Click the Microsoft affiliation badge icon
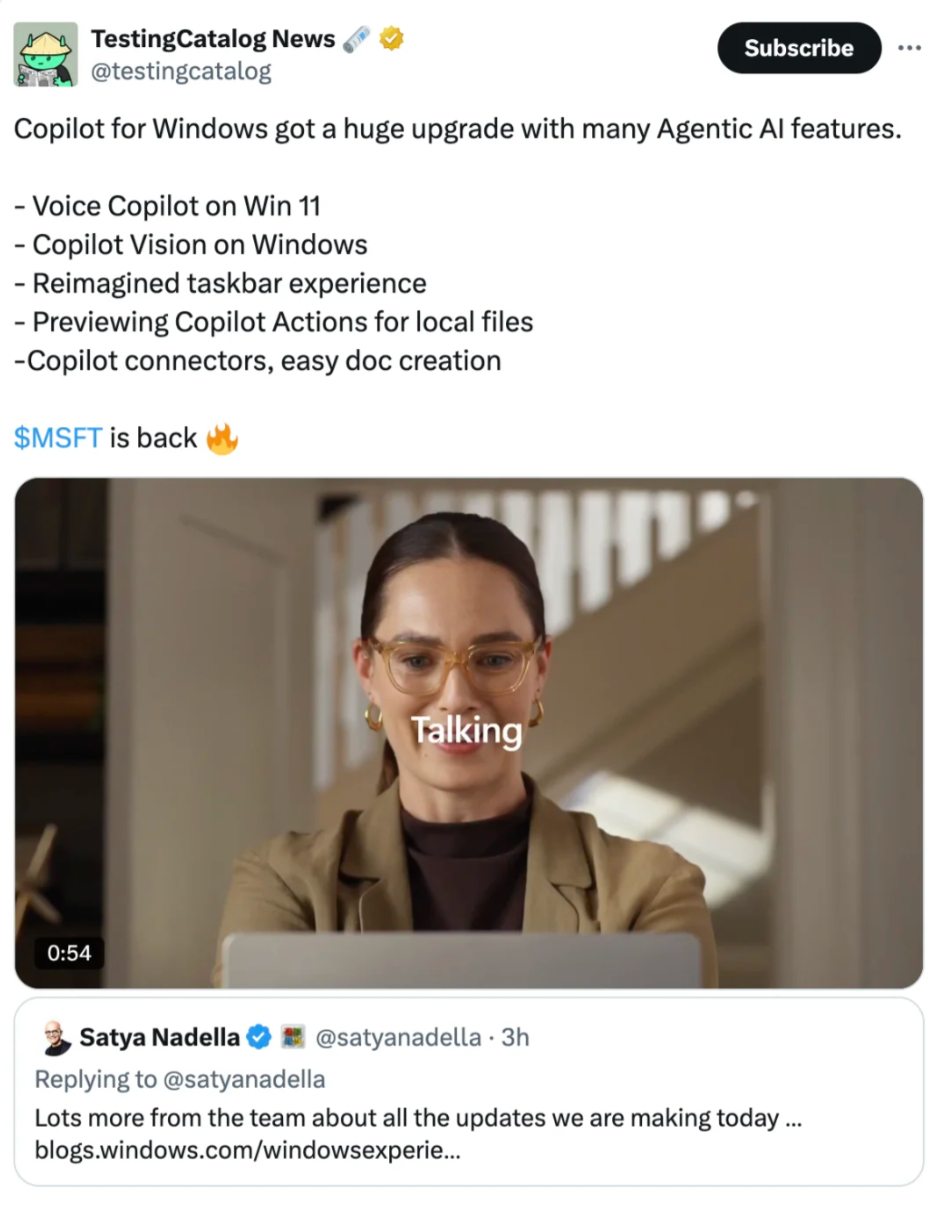Screen dimensions: 934x1208 click(292, 1038)
